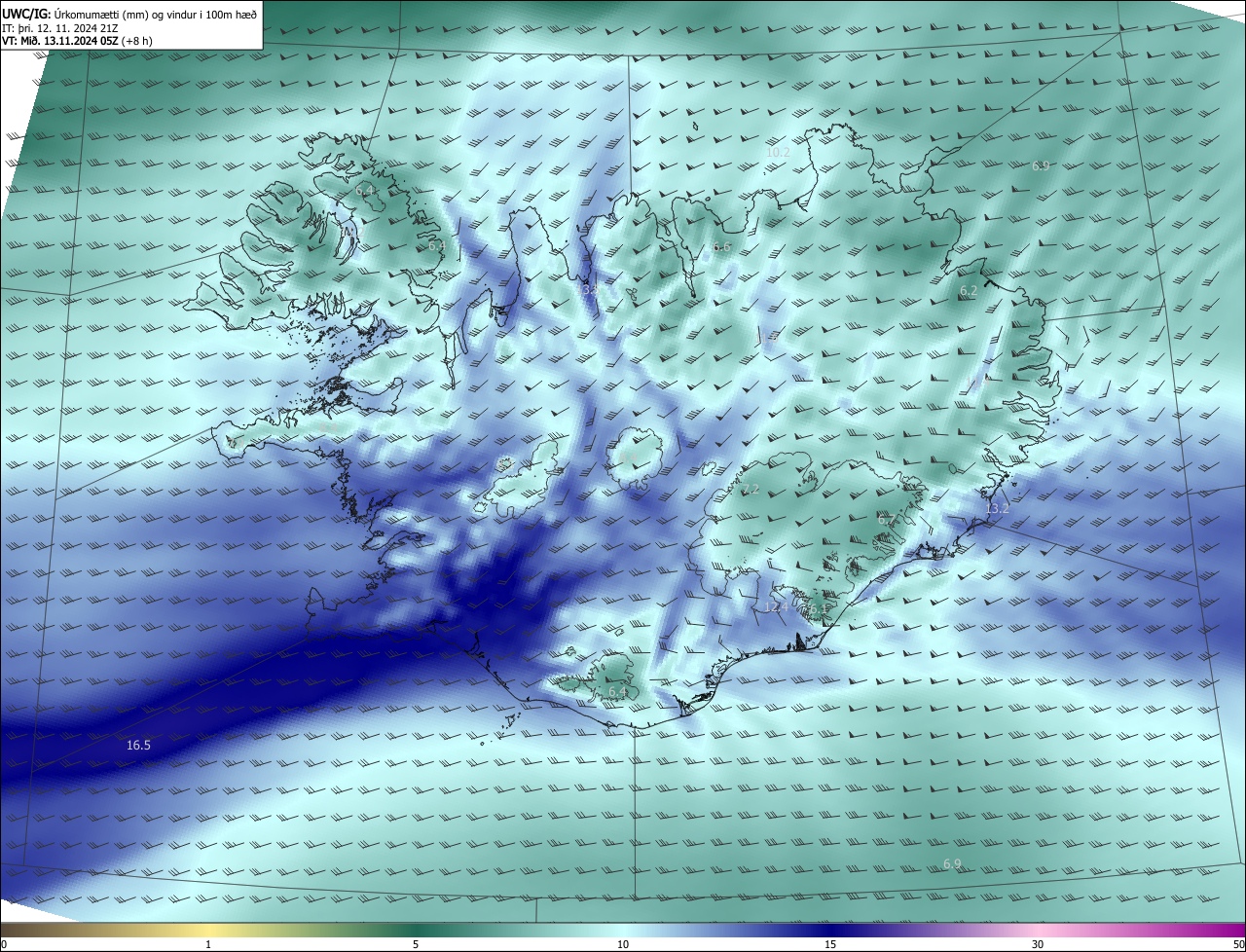The image size is (1246, 952).
Task: Click the 10.2 precipitation value label
Action: coord(778,153)
